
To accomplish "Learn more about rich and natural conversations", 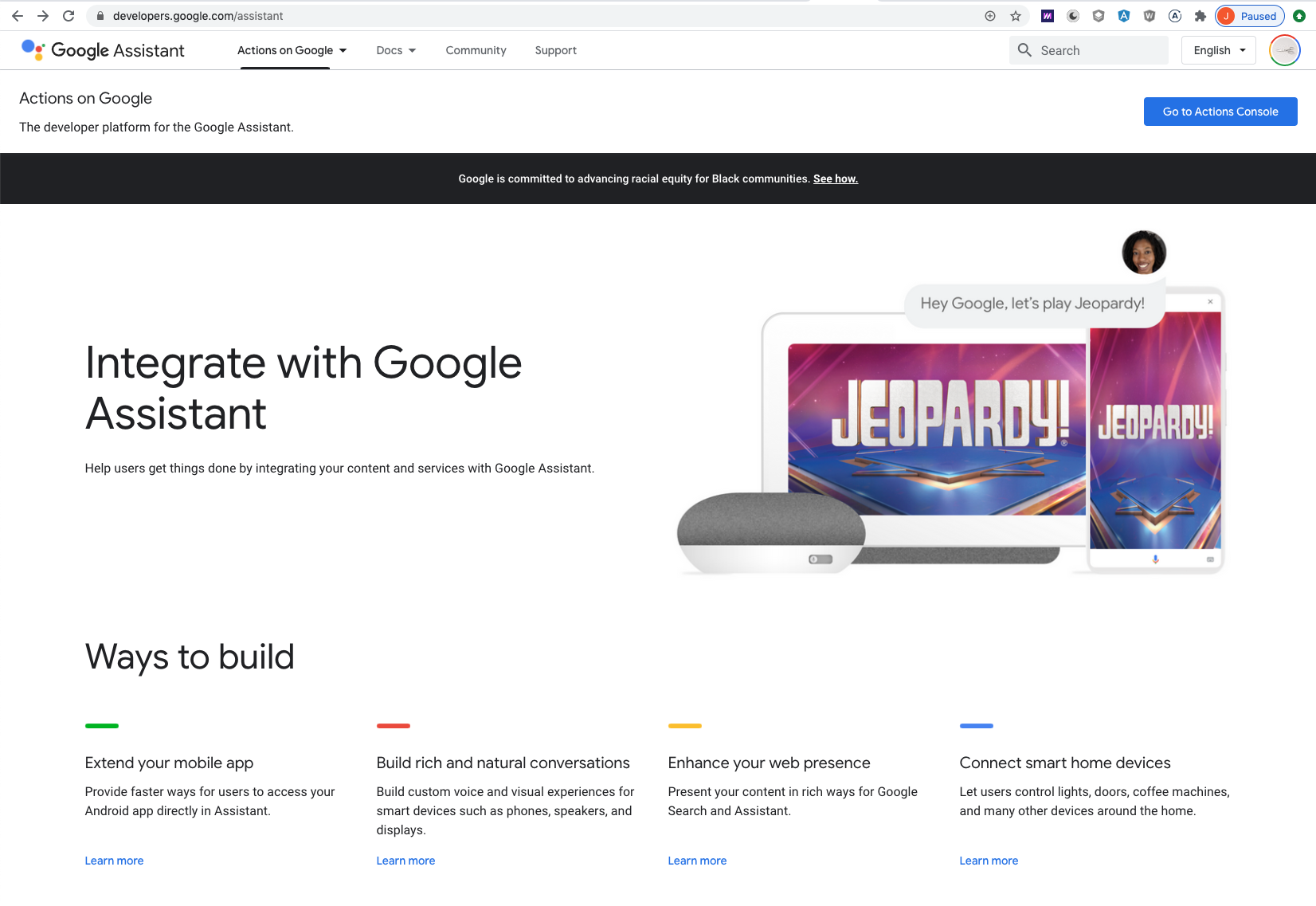I will (x=405, y=861).
